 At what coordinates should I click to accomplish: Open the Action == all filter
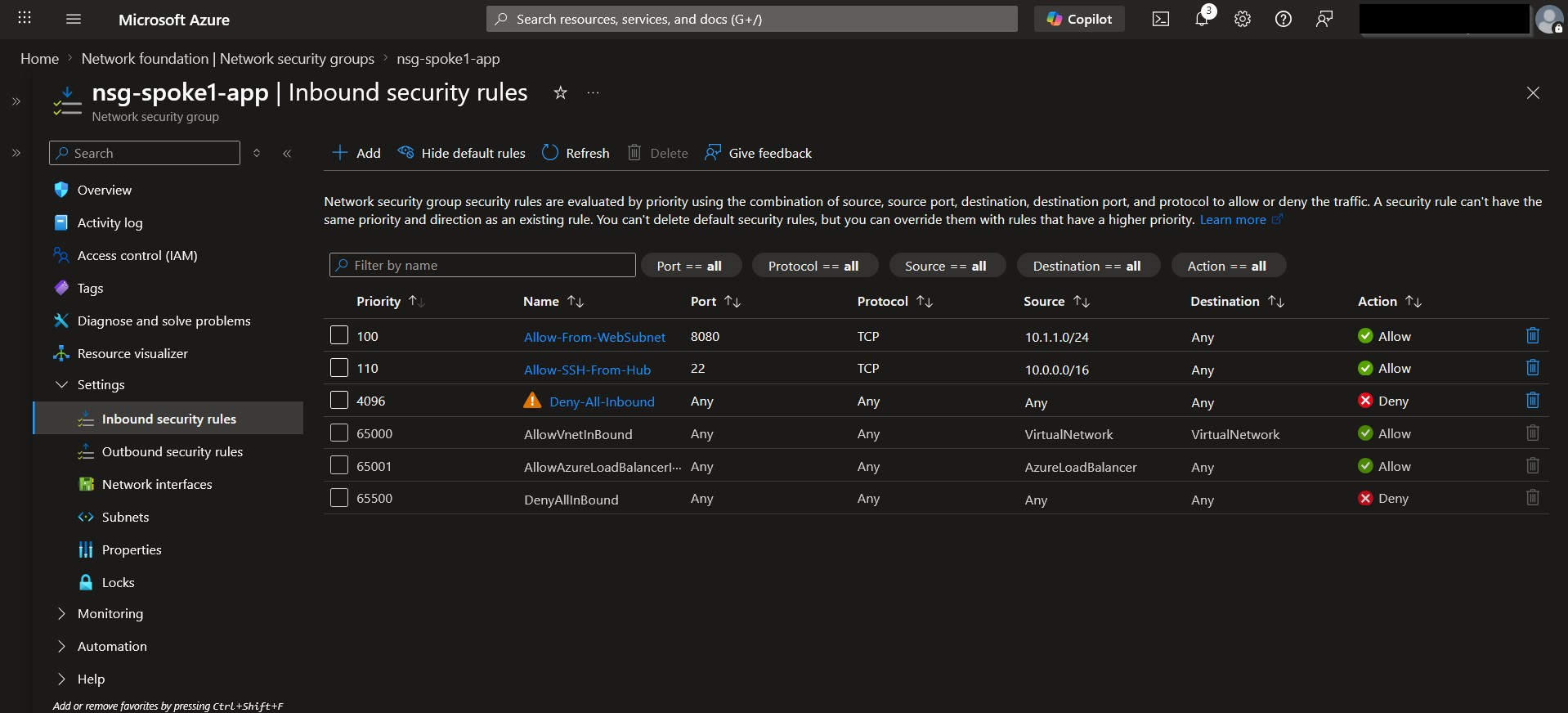tap(1228, 266)
